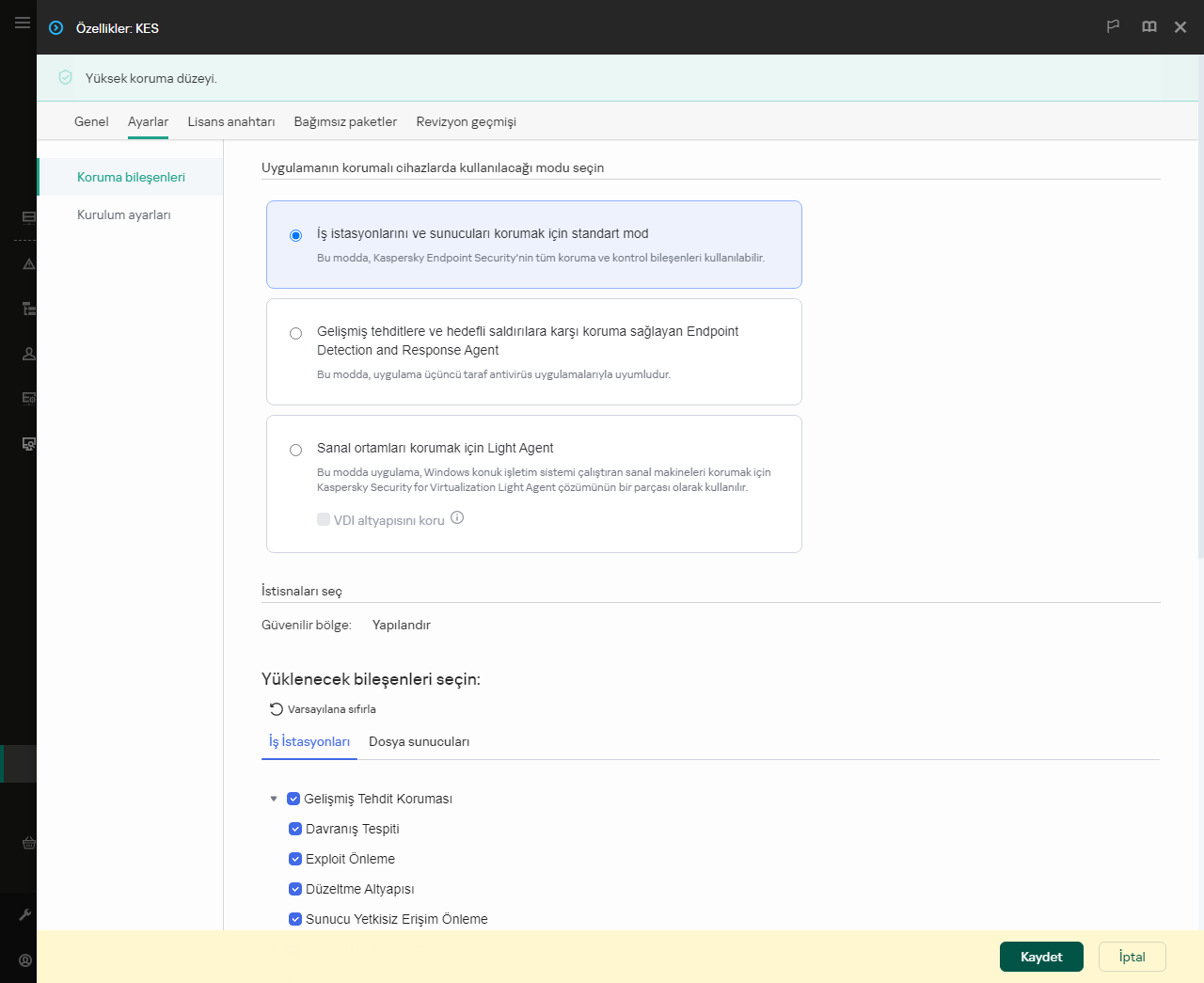Click the info icon beside VDI altyapısını koru

457,518
